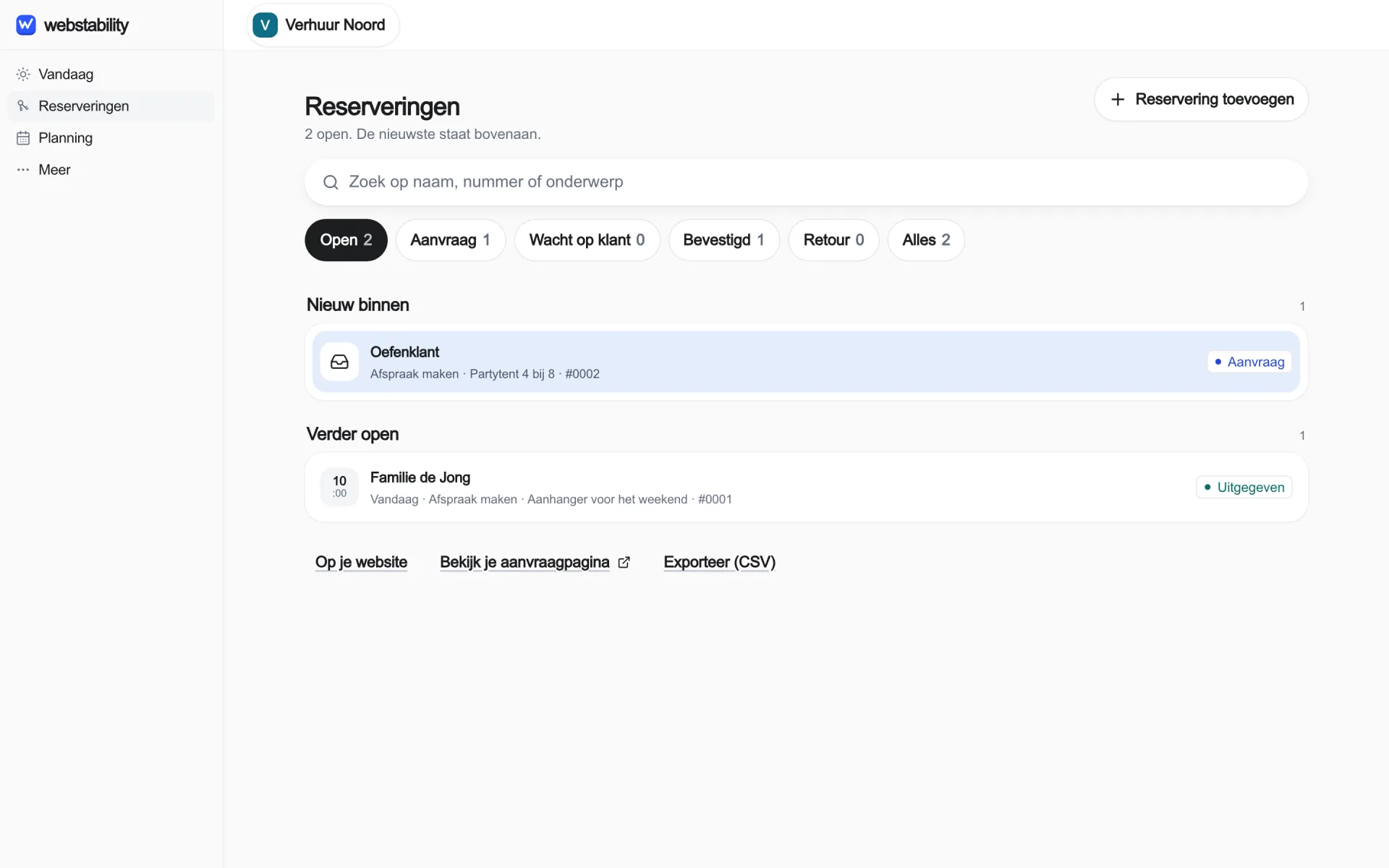Click the 10:00 time badge for Familie de Jong
Screen dimensions: 1389x868
point(339,487)
